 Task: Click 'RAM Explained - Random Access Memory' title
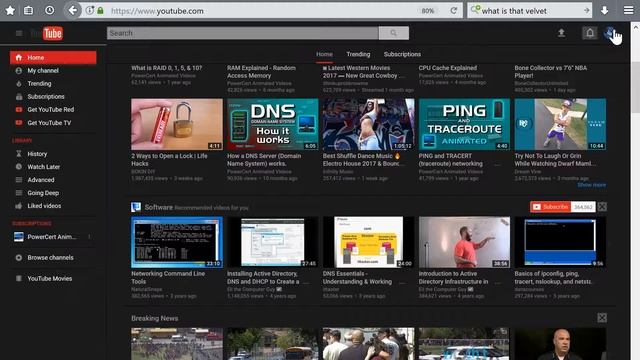261,72
